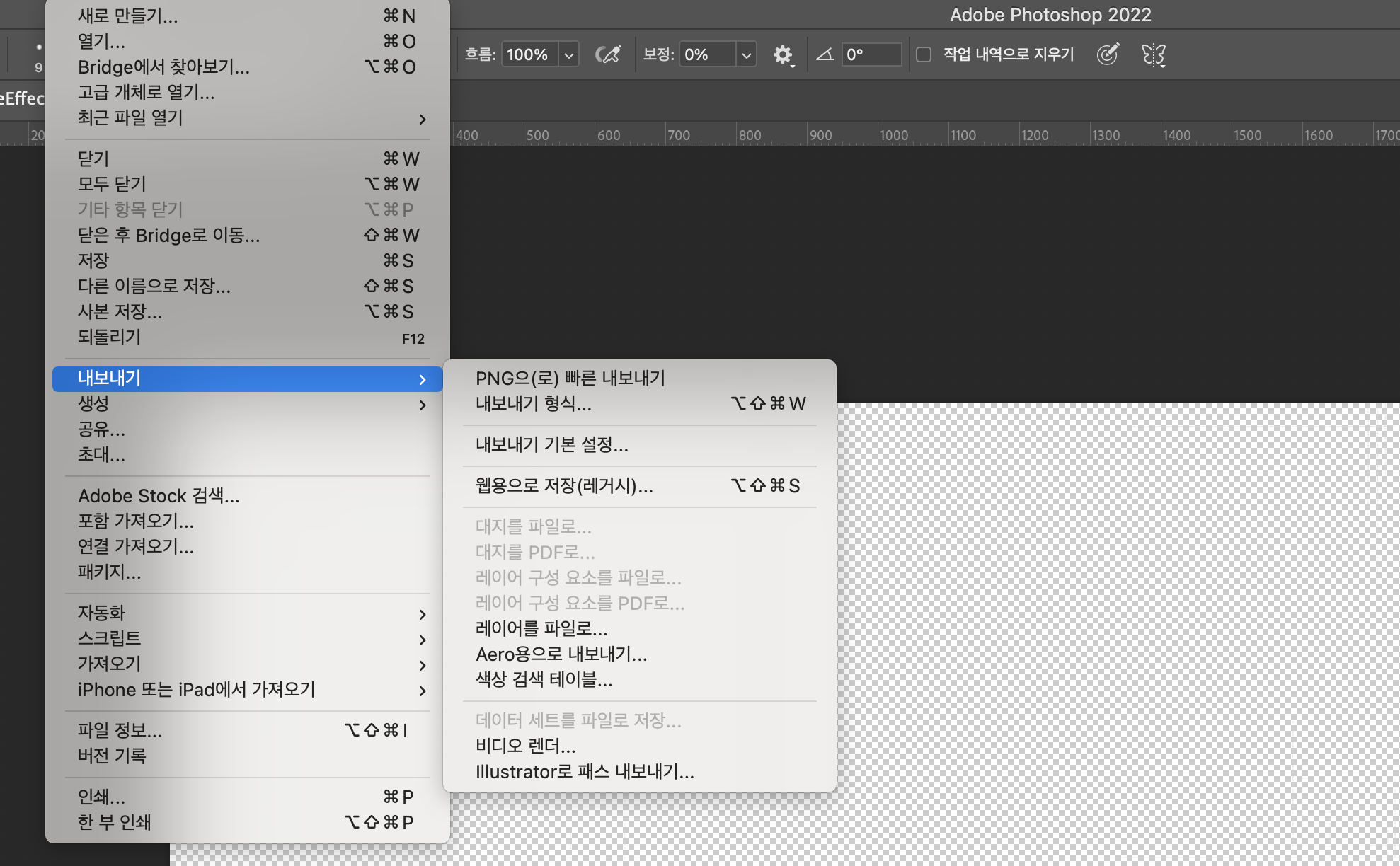Click the brush angle input field
Image resolution: width=1400 pixels, height=866 pixels.
point(871,54)
